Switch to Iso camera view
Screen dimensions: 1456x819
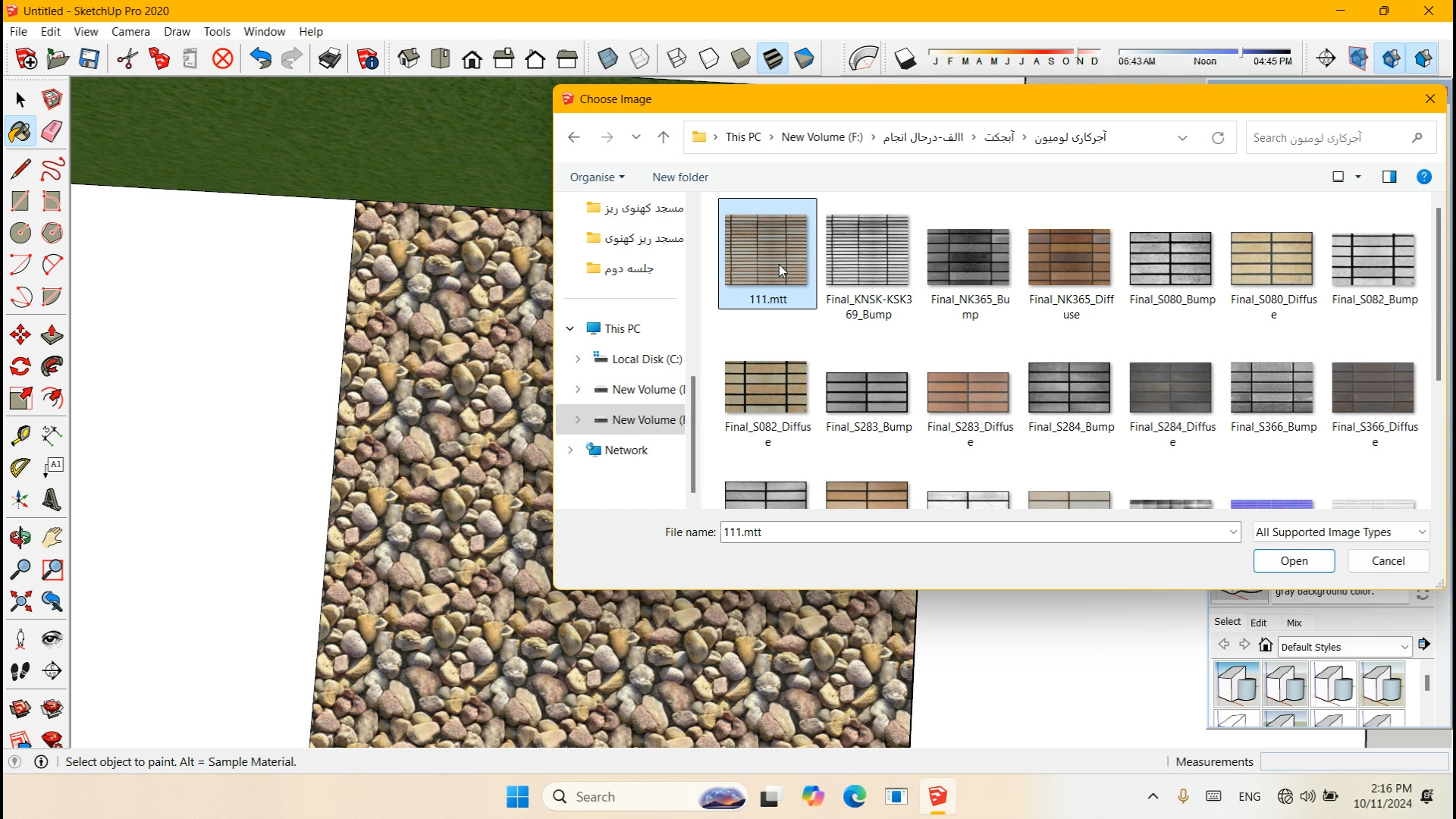click(409, 58)
